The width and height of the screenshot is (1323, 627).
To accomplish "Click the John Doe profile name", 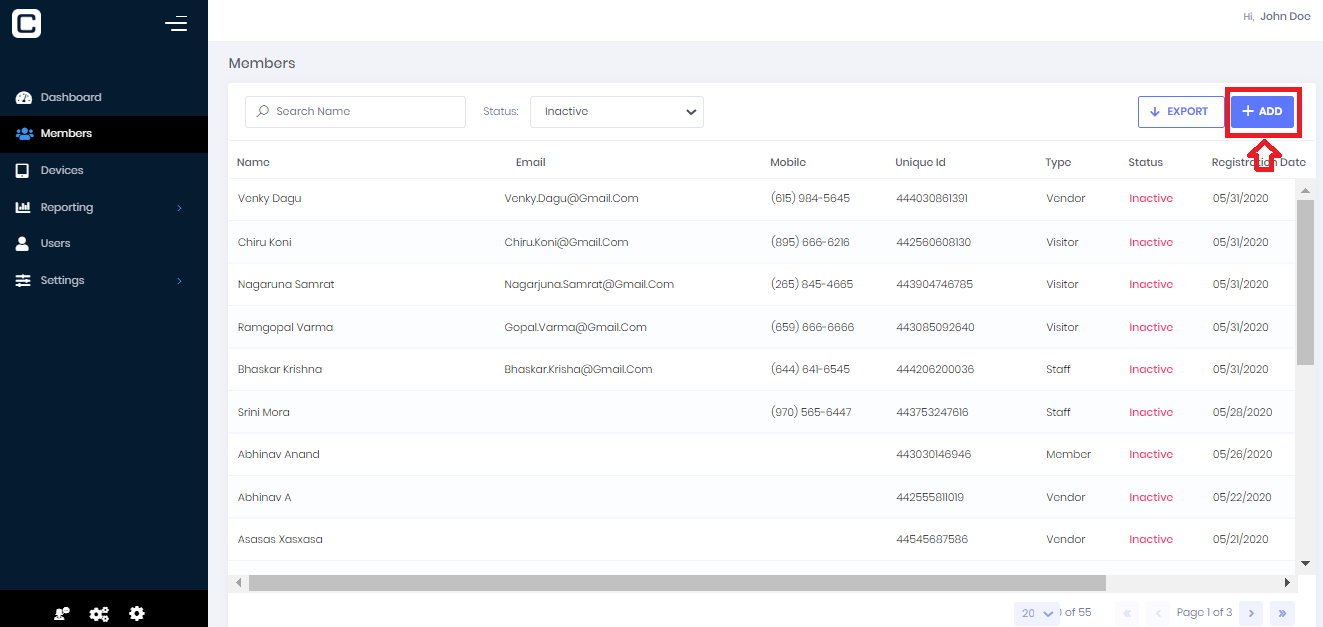I will point(1284,16).
